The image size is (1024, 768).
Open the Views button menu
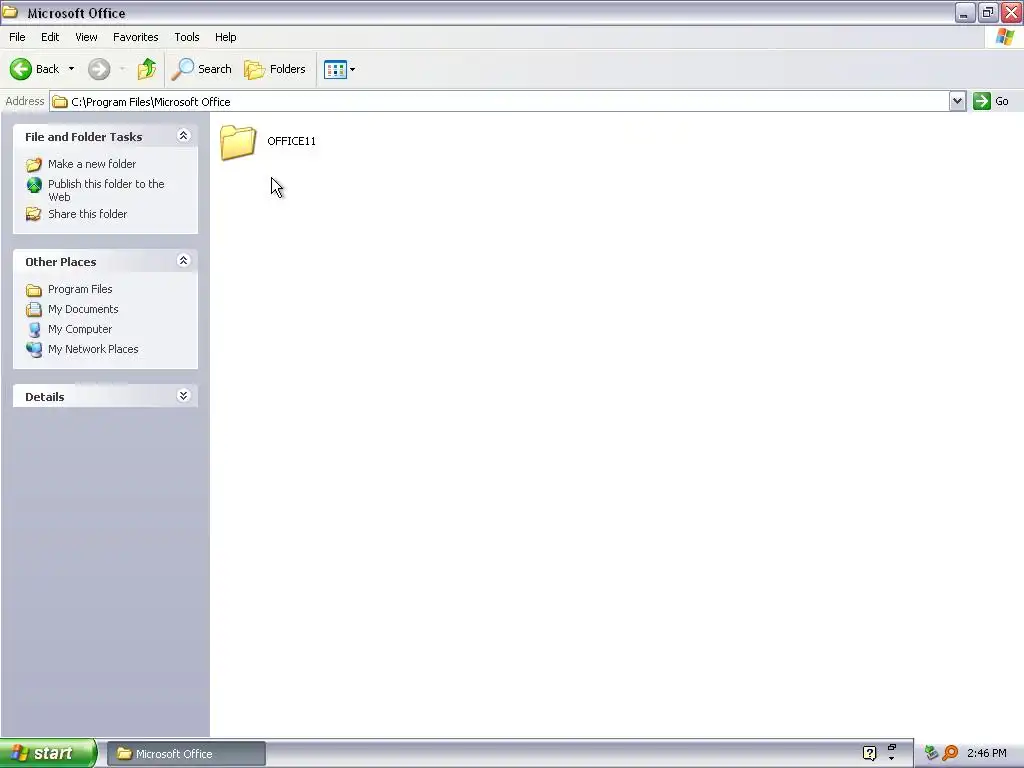click(x=340, y=69)
